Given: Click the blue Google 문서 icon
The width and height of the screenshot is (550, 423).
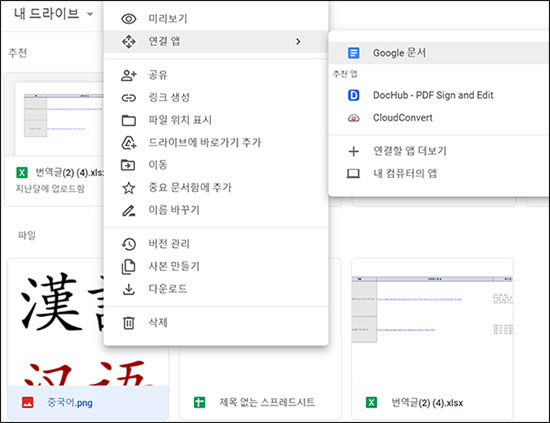Looking at the screenshot, I should point(353,53).
